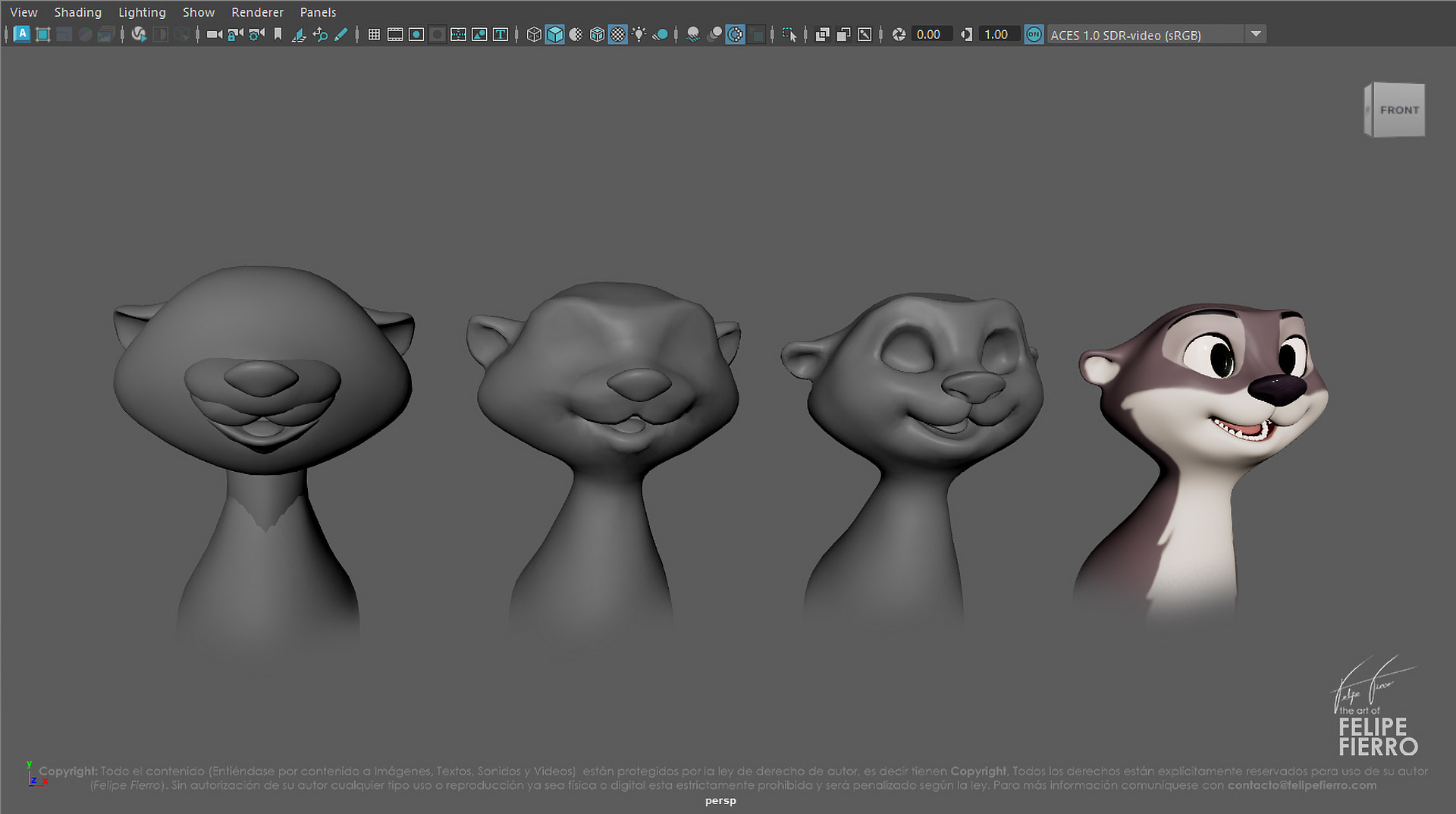Click the Image Plane icon
The width and height of the screenshot is (1456, 814).
299,34
